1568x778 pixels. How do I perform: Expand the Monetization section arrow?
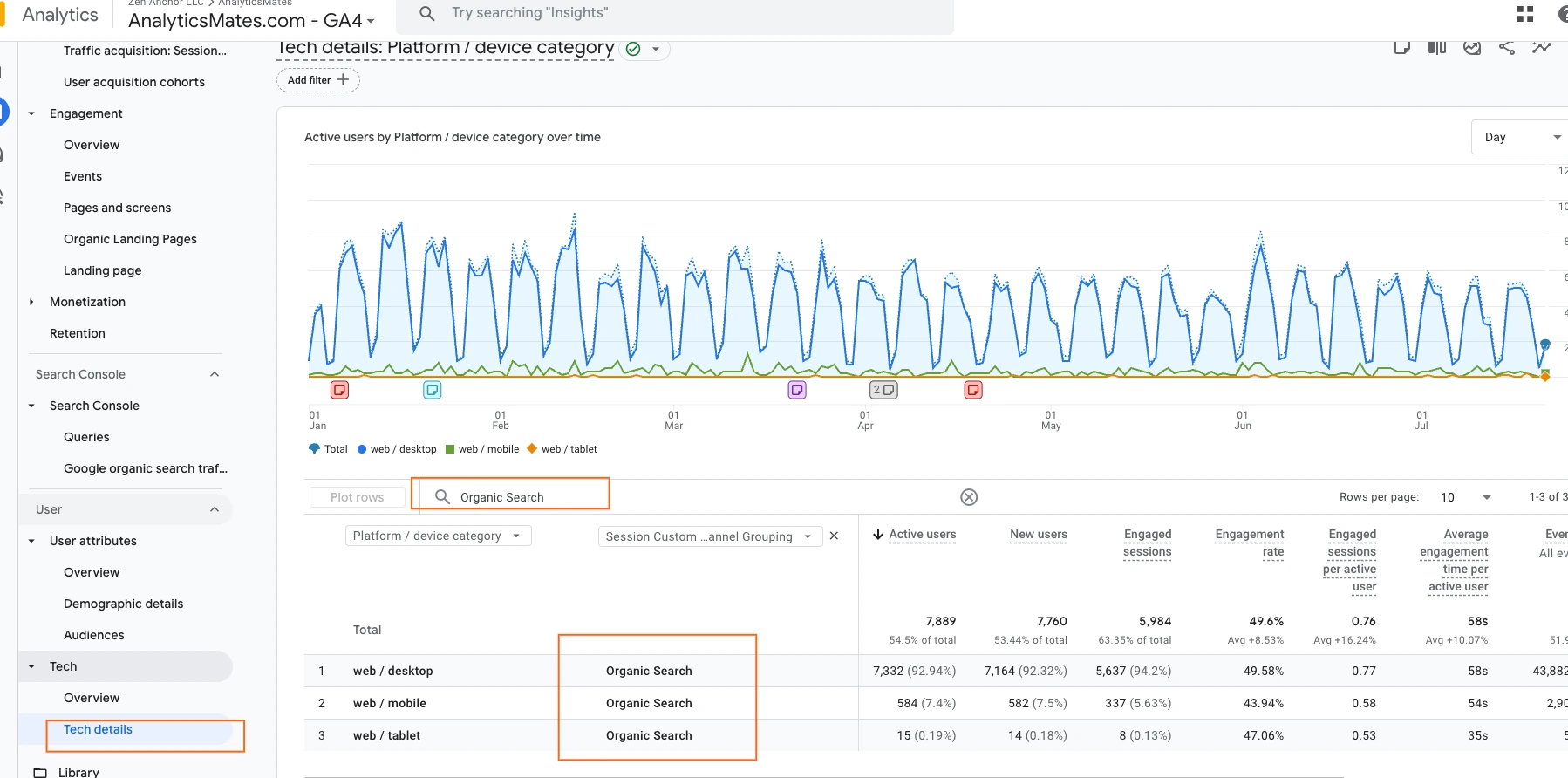(31, 302)
